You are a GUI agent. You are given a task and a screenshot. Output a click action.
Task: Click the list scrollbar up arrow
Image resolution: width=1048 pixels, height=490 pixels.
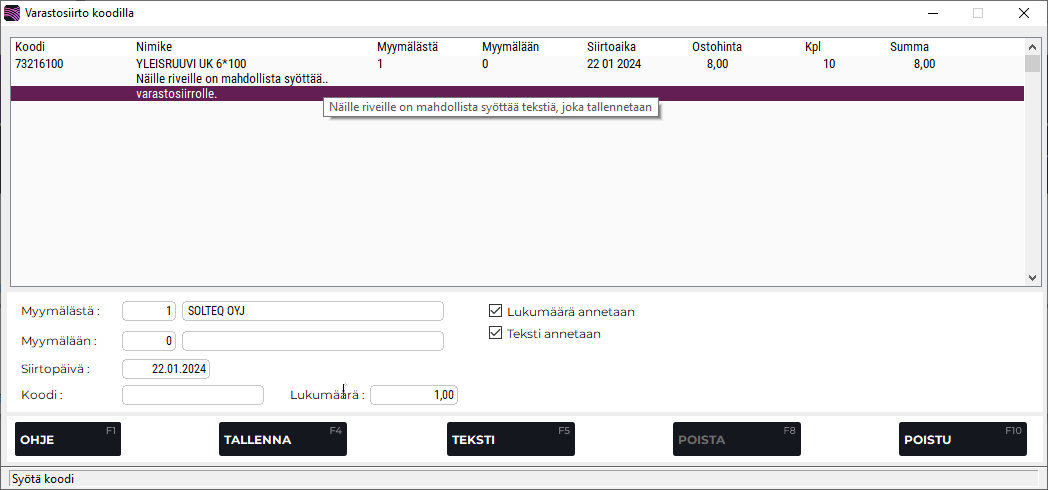(1033, 46)
